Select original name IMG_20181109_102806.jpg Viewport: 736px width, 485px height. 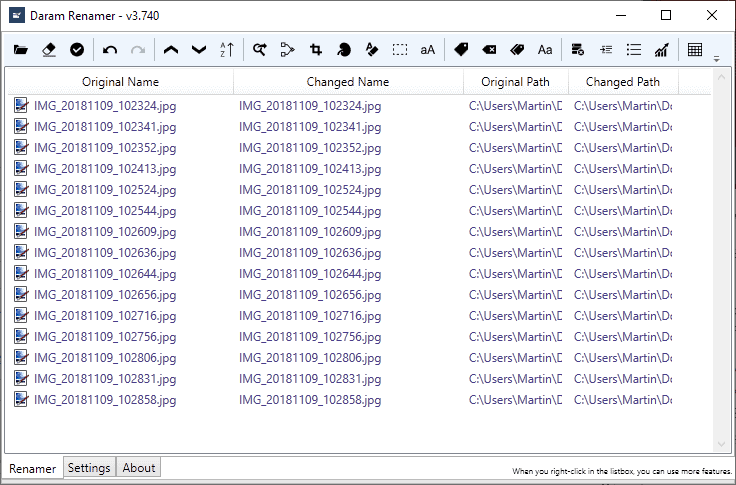[x=105, y=358]
